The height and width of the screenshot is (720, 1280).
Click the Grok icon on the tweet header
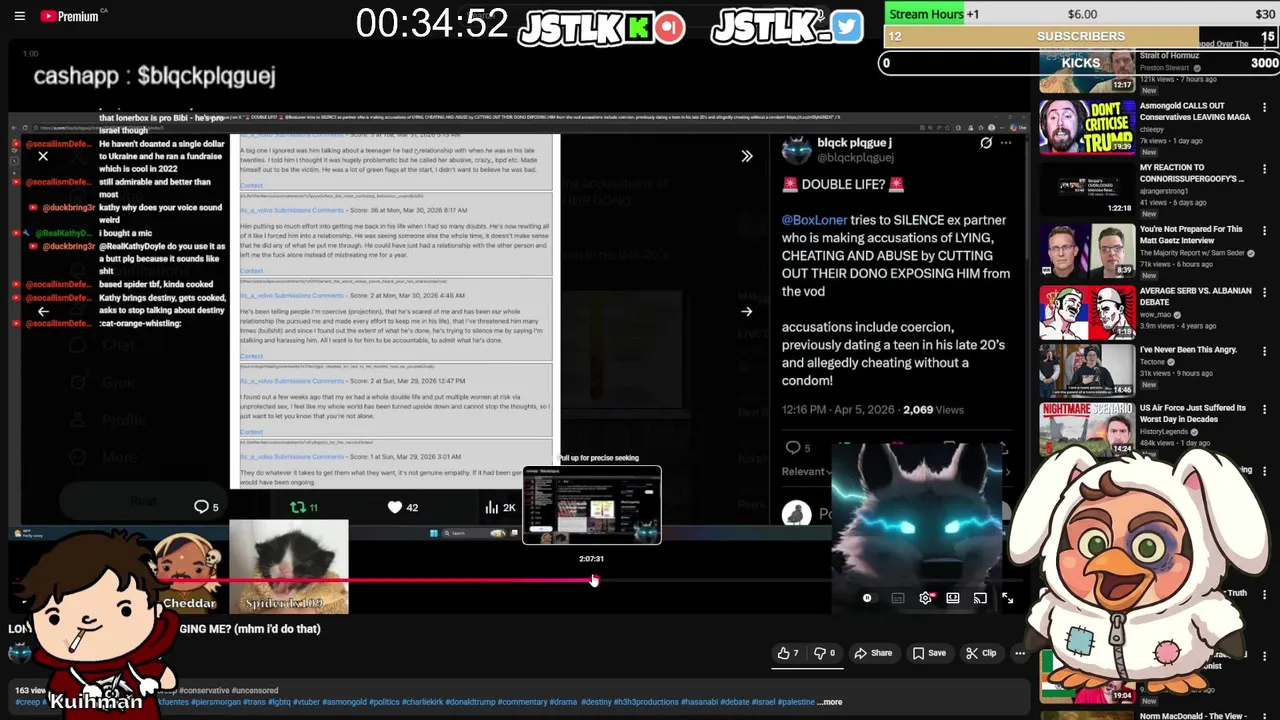point(986,143)
